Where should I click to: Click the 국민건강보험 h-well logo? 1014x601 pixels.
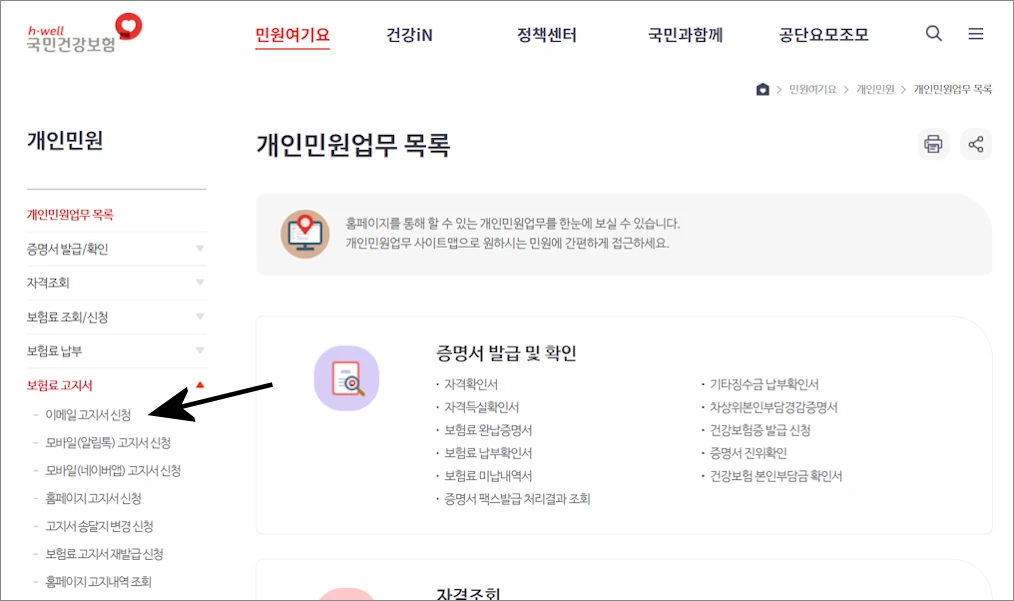[84, 32]
